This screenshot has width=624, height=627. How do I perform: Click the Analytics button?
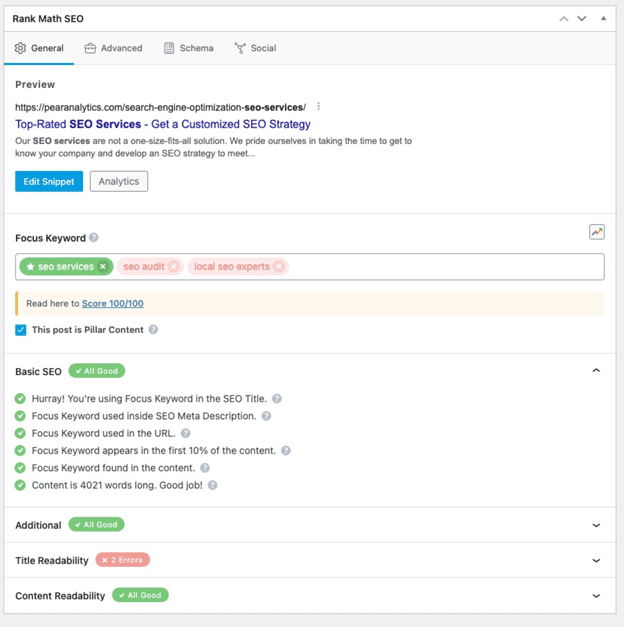click(x=119, y=181)
